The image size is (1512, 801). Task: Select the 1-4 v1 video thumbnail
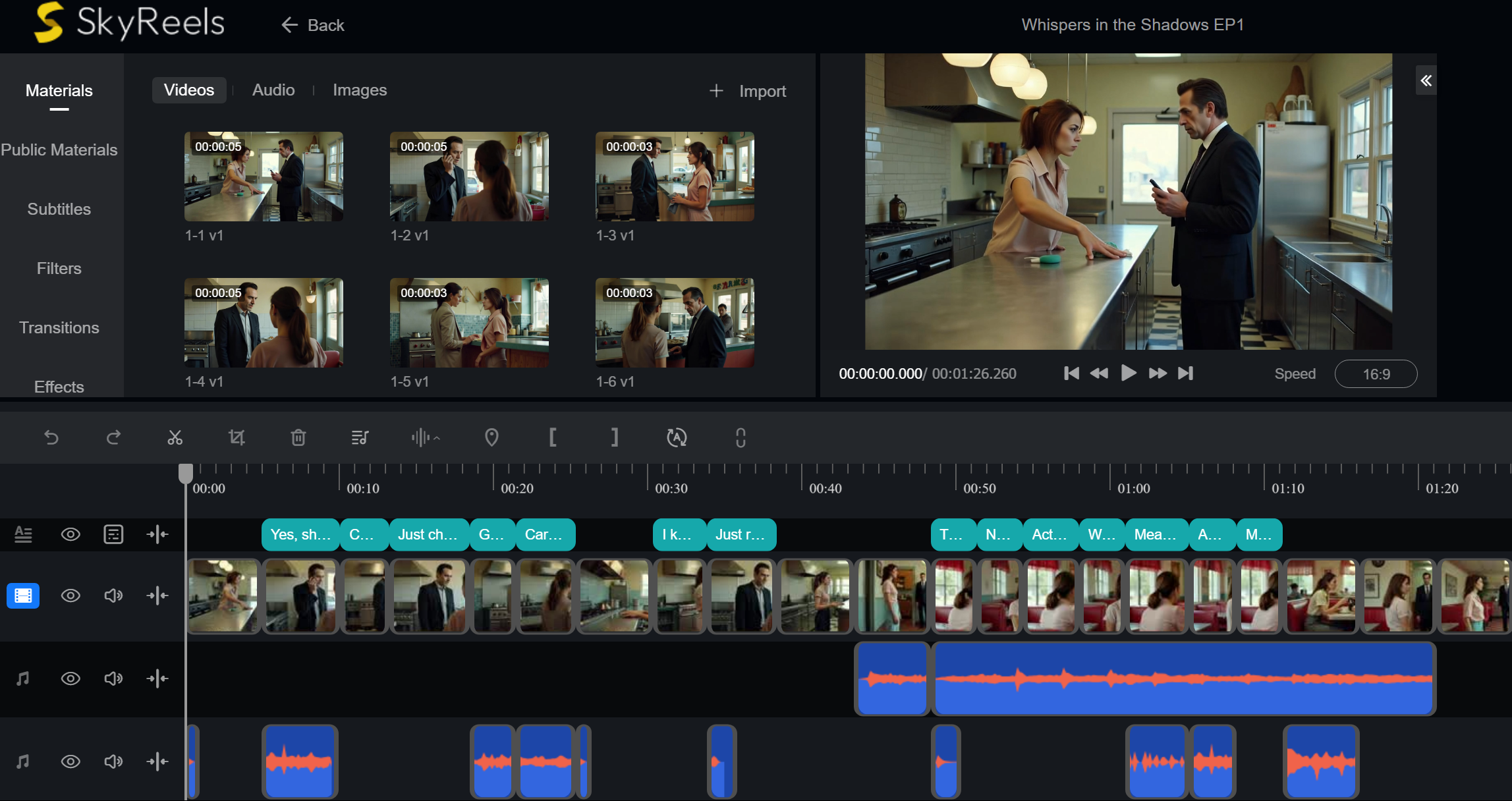click(264, 323)
